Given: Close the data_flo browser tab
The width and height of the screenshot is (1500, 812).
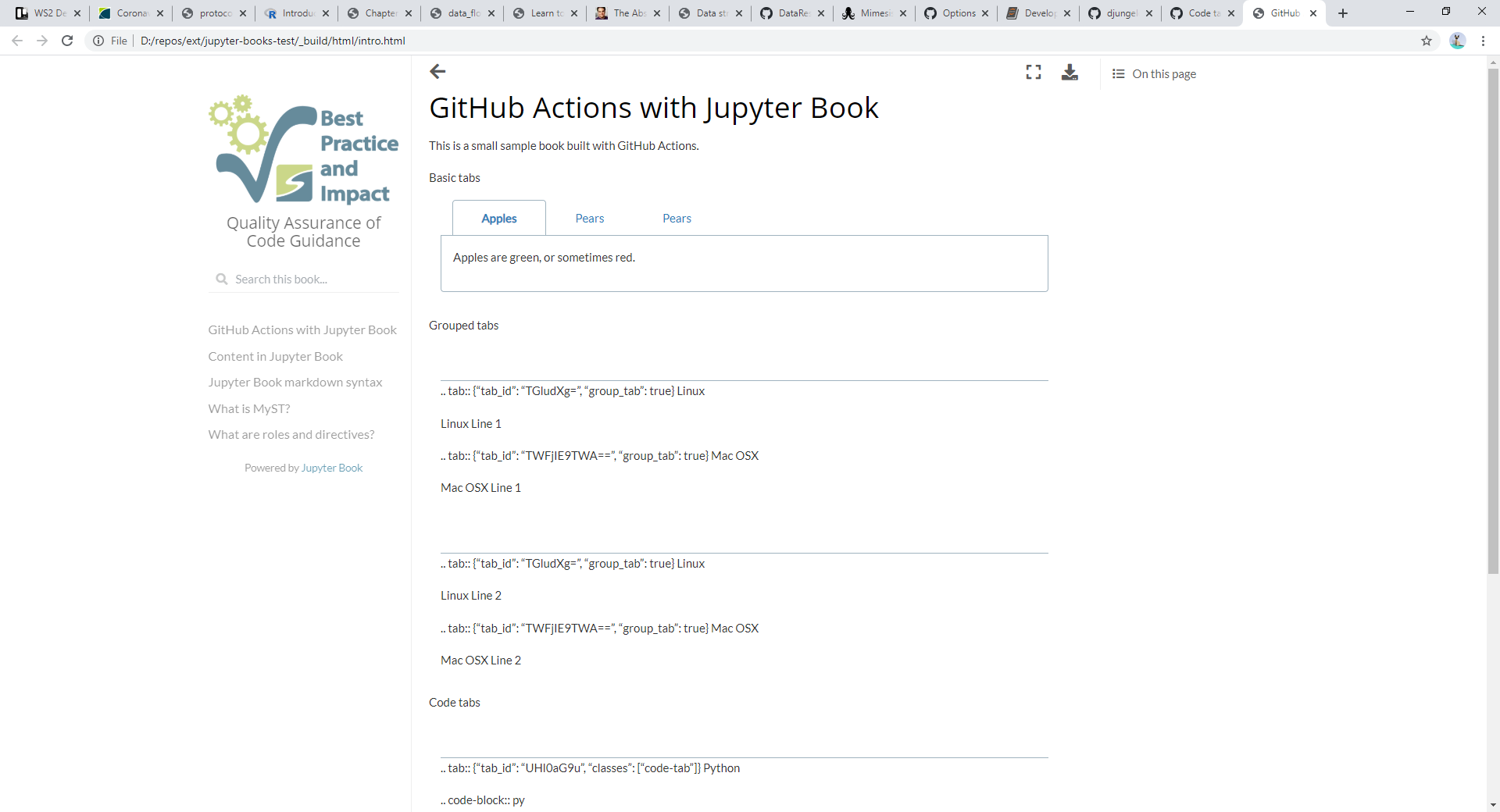Looking at the screenshot, I should click(x=491, y=13).
